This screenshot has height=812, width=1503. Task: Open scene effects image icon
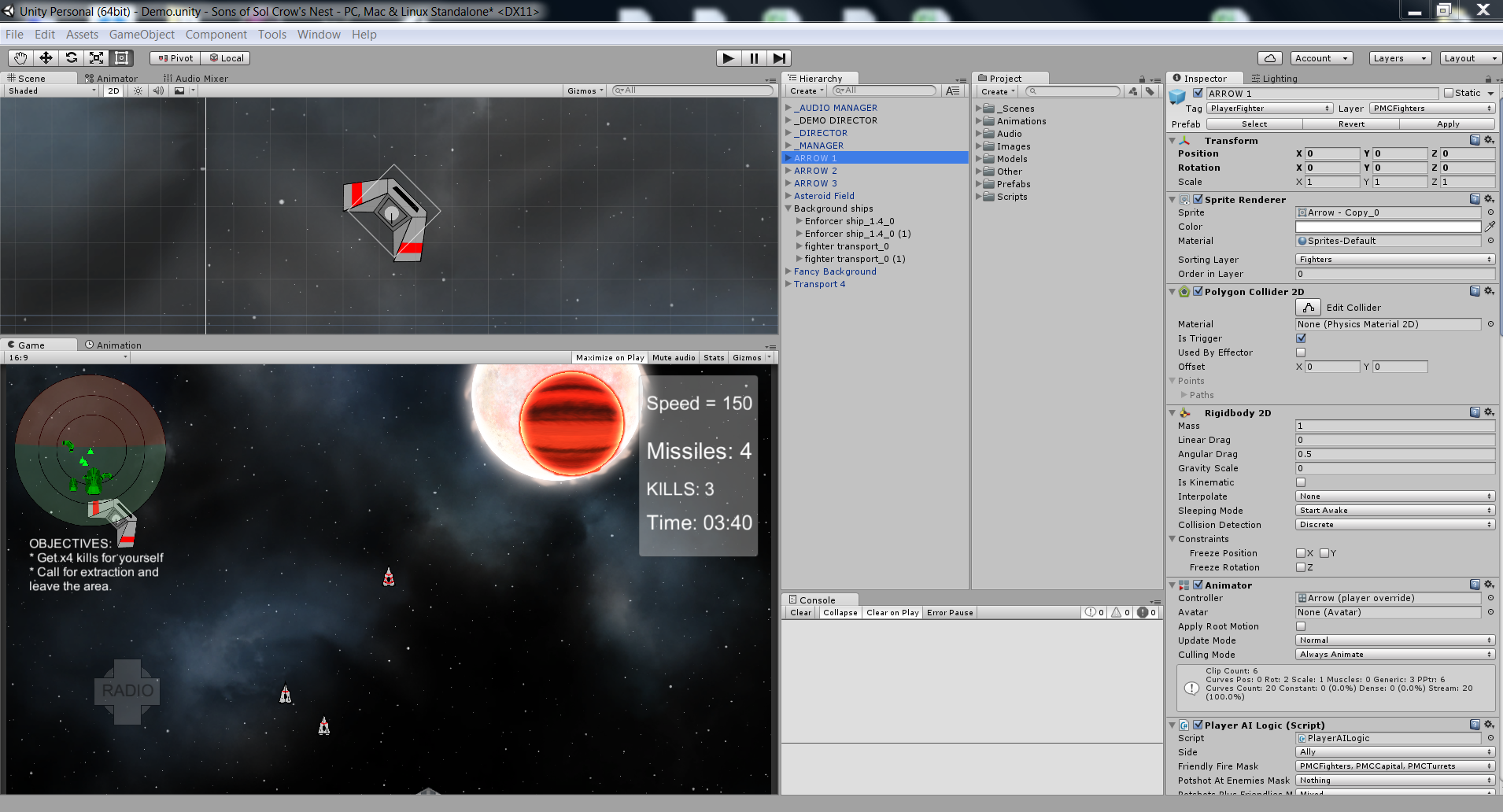click(179, 90)
